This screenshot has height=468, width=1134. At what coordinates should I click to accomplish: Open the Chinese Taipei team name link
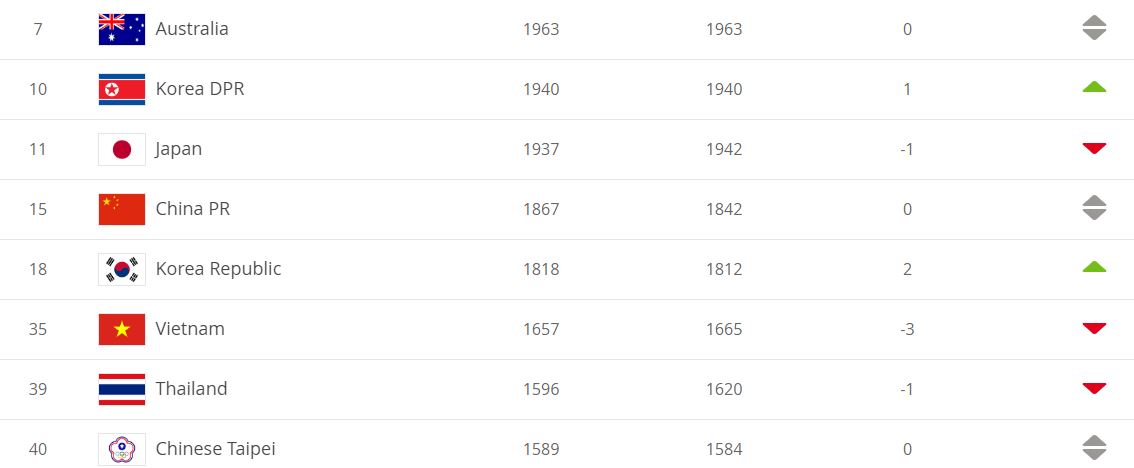tap(216, 449)
